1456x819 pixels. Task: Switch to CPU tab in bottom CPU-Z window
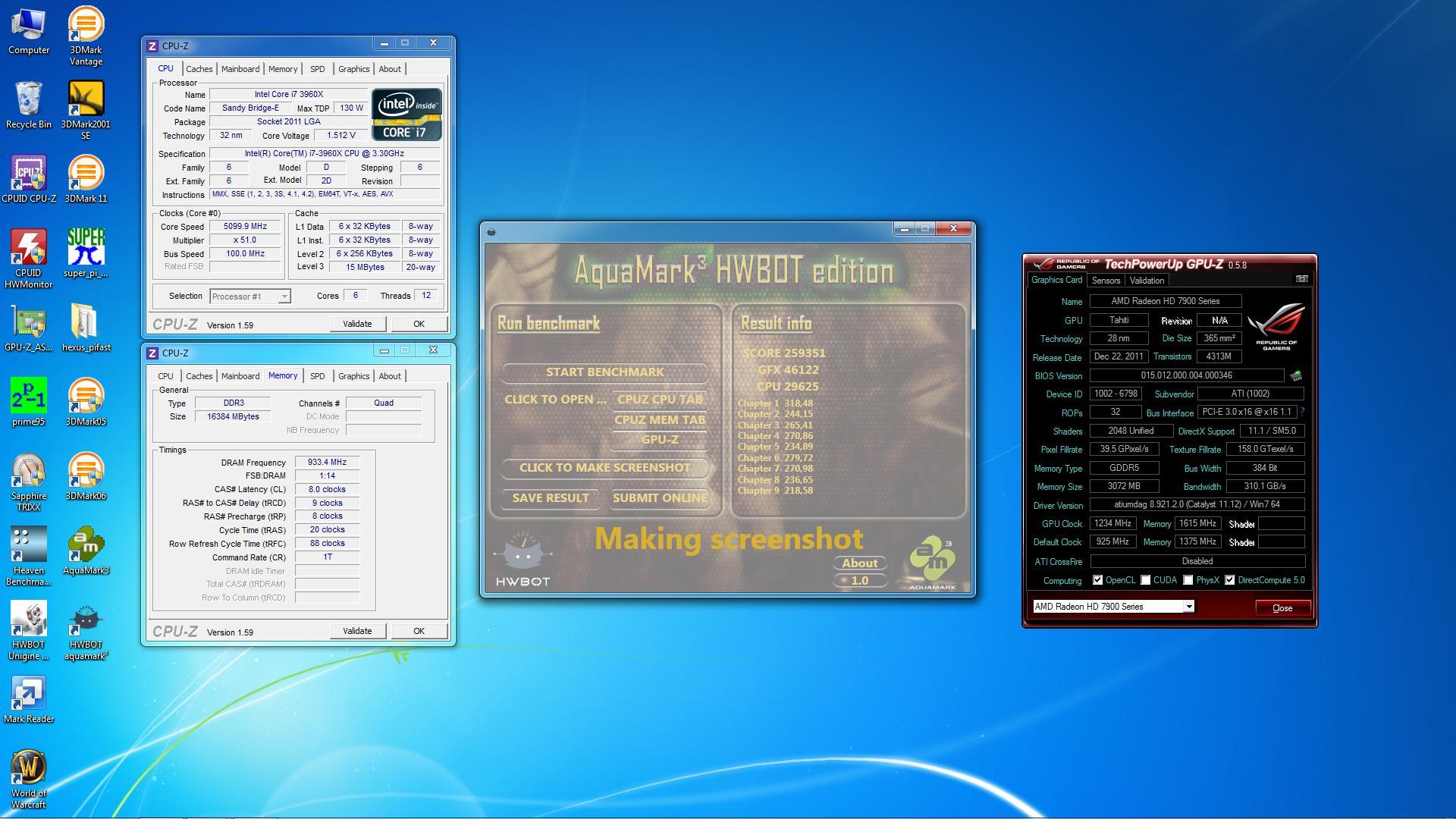[x=165, y=376]
